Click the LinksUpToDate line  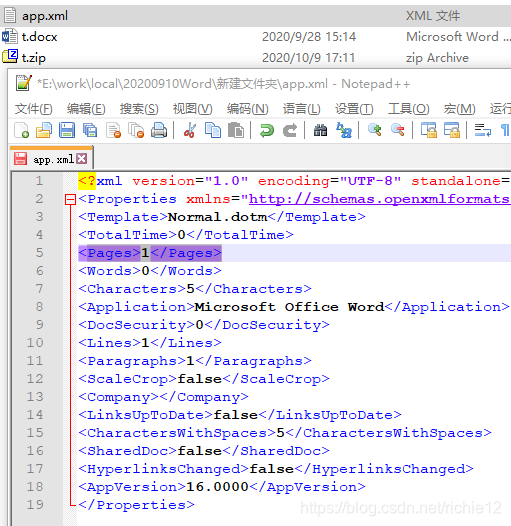click(240, 415)
